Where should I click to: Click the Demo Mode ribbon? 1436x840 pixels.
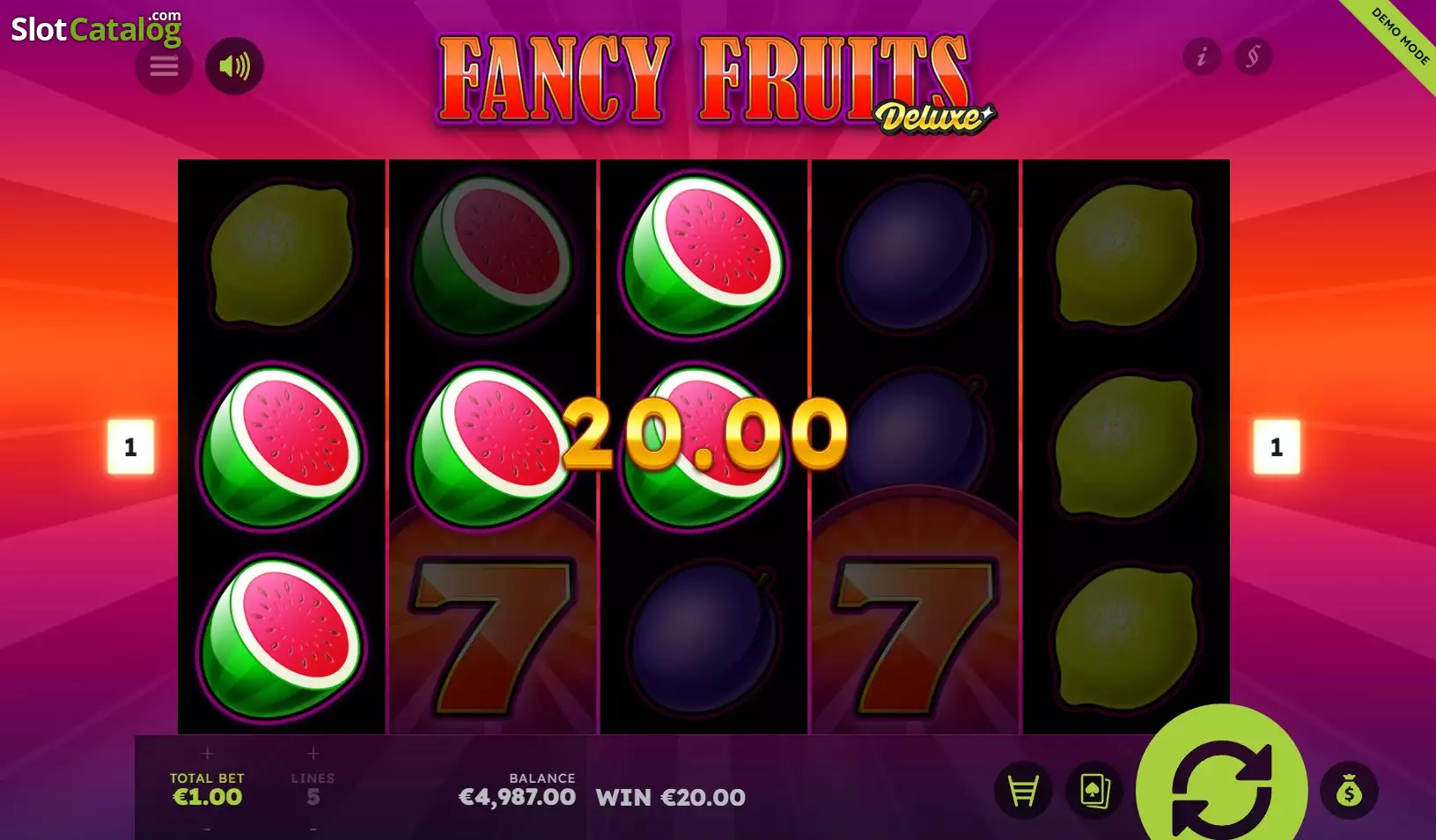(x=1398, y=38)
